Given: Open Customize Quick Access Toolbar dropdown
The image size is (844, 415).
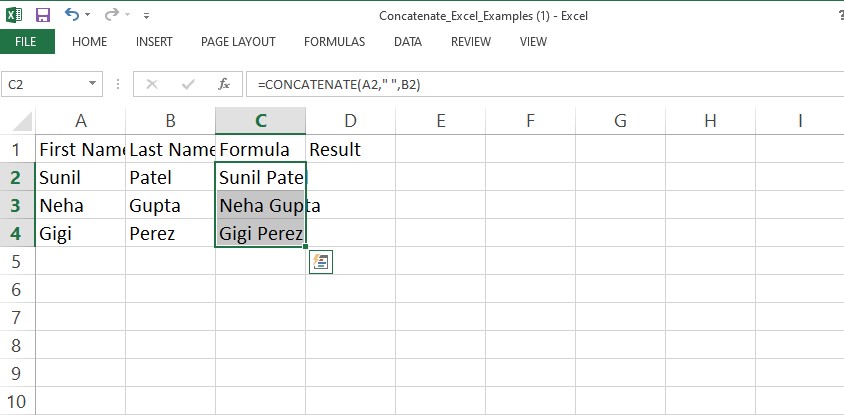Looking at the screenshot, I should point(147,16).
